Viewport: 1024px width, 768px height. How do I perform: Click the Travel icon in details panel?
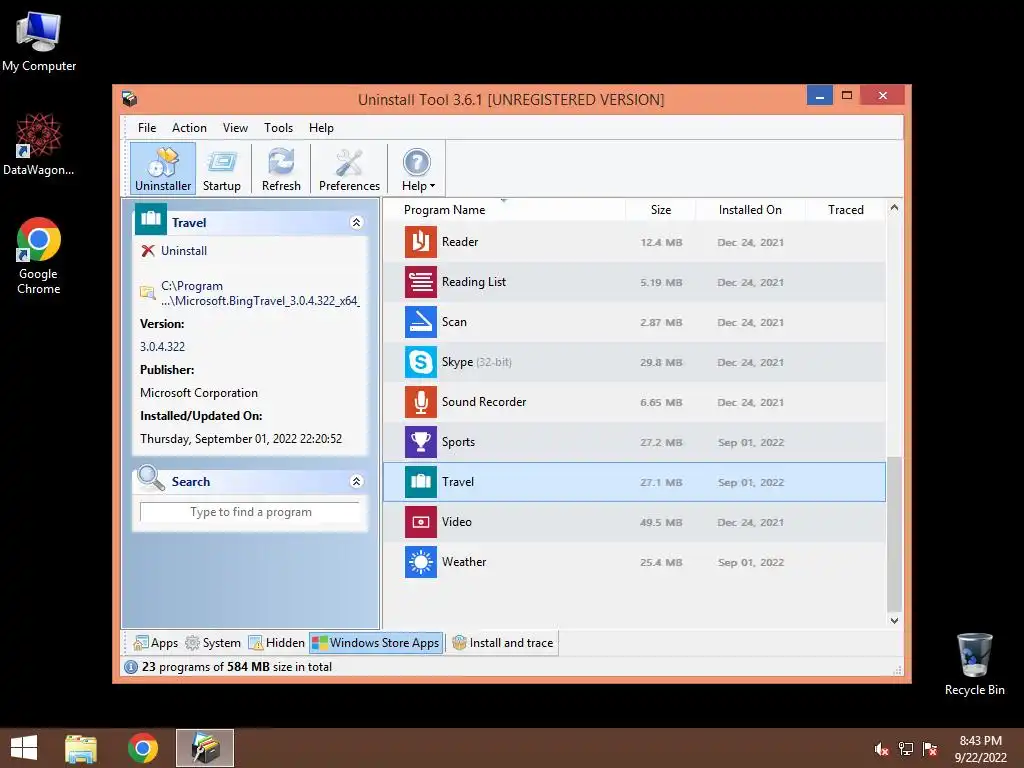point(151,219)
